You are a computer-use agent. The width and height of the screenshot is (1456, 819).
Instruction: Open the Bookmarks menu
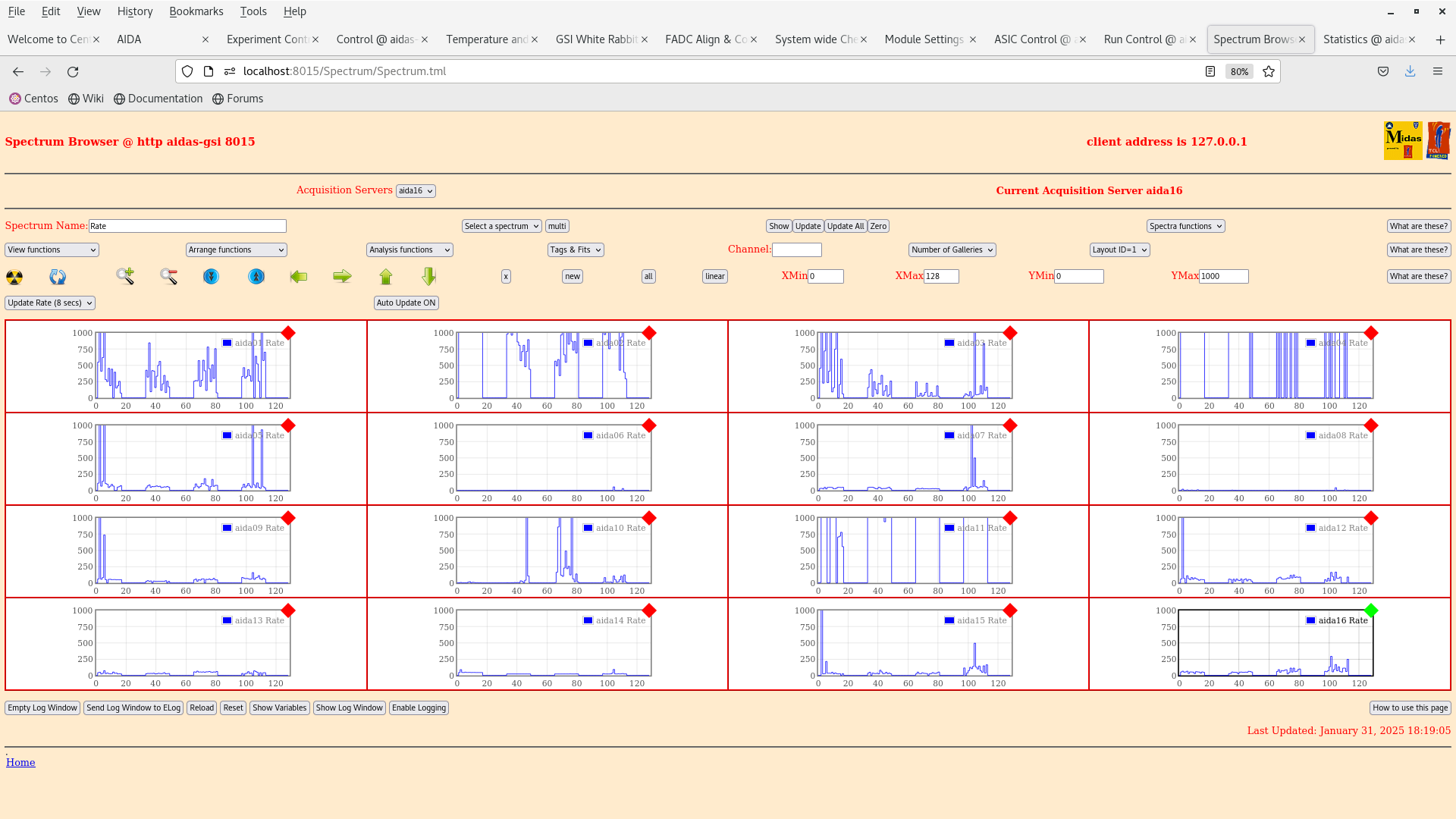[x=196, y=11]
